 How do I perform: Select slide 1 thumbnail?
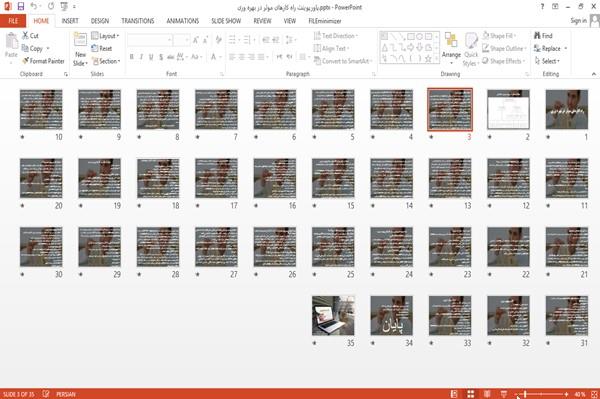567,109
